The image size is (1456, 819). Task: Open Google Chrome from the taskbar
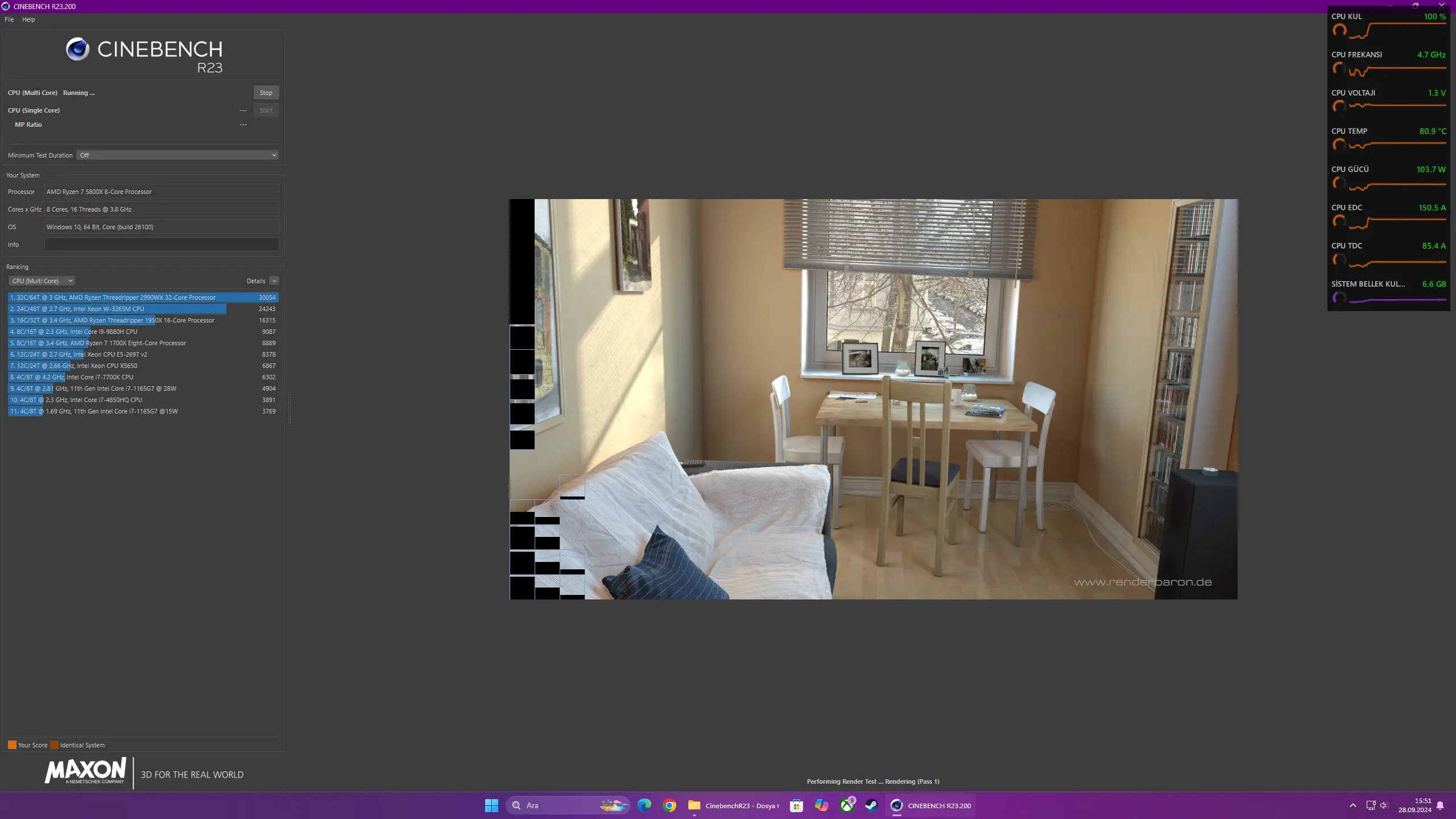tap(669, 805)
